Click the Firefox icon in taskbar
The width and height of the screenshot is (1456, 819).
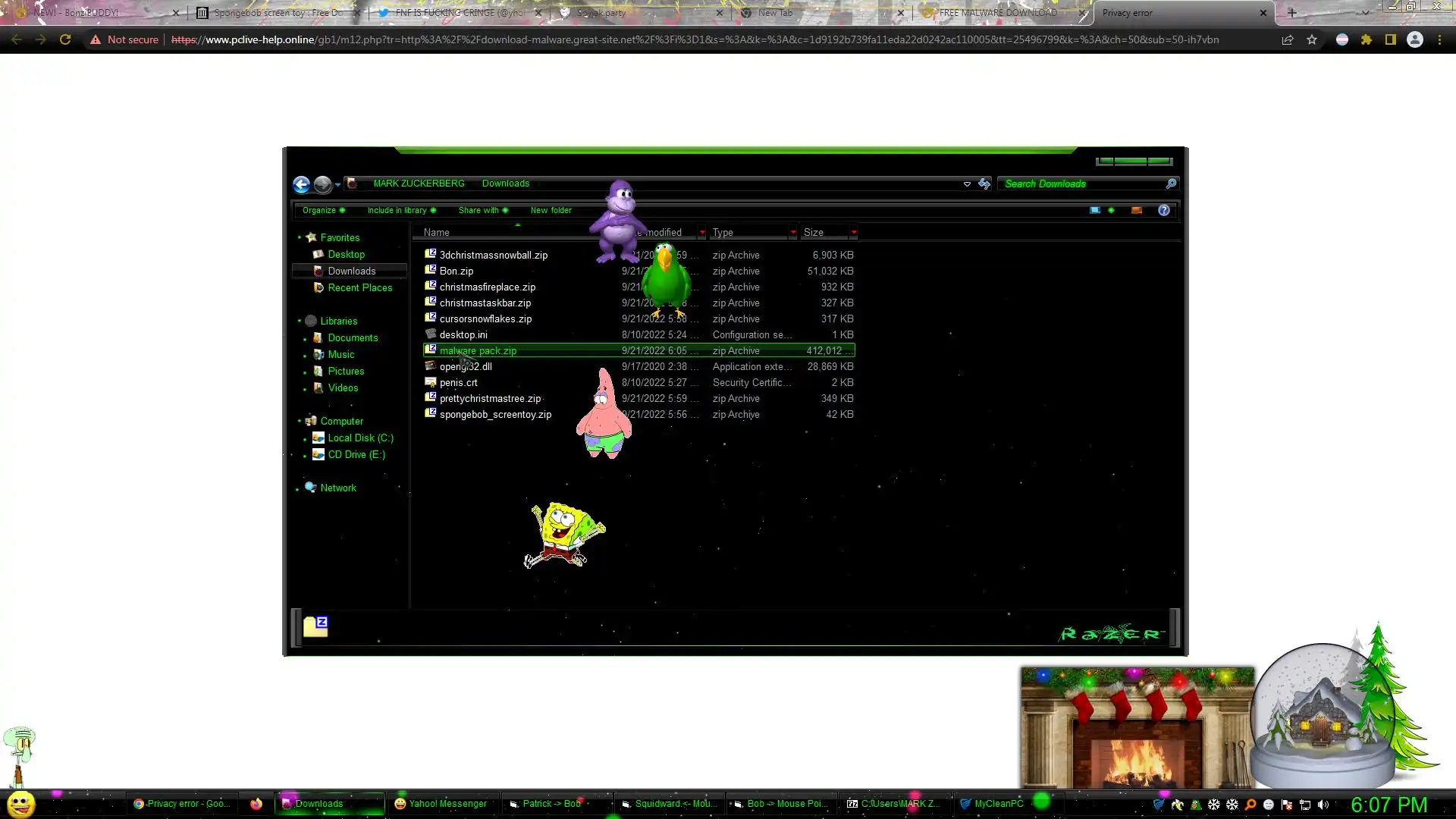point(256,804)
